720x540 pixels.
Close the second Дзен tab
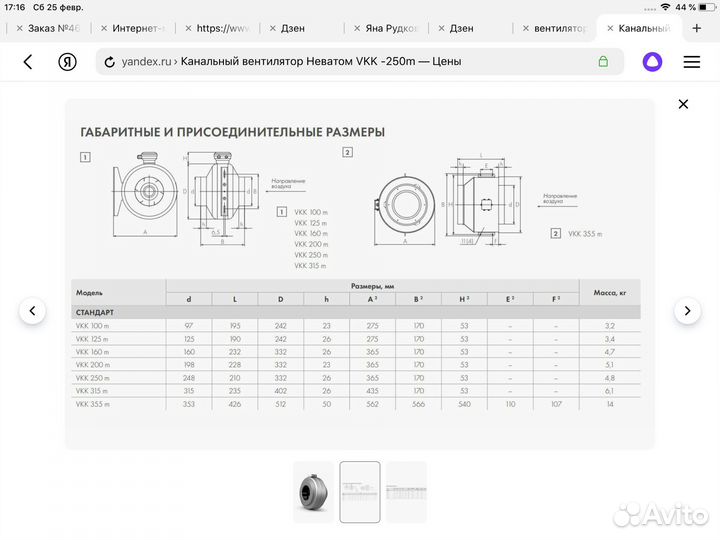[441, 28]
